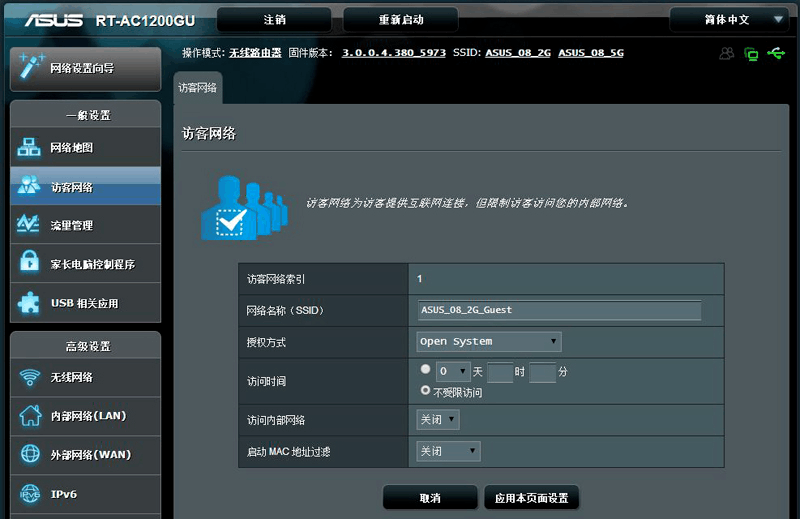Open IPv6 menu item
Image resolution: width=800 pixels, height=519 pixels.
click(86, 494)
